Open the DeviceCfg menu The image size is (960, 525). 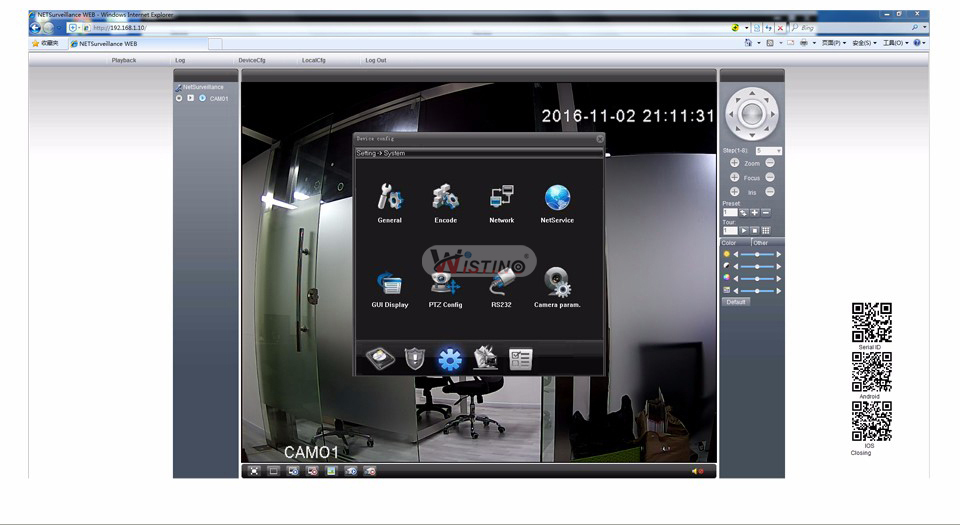252,60
